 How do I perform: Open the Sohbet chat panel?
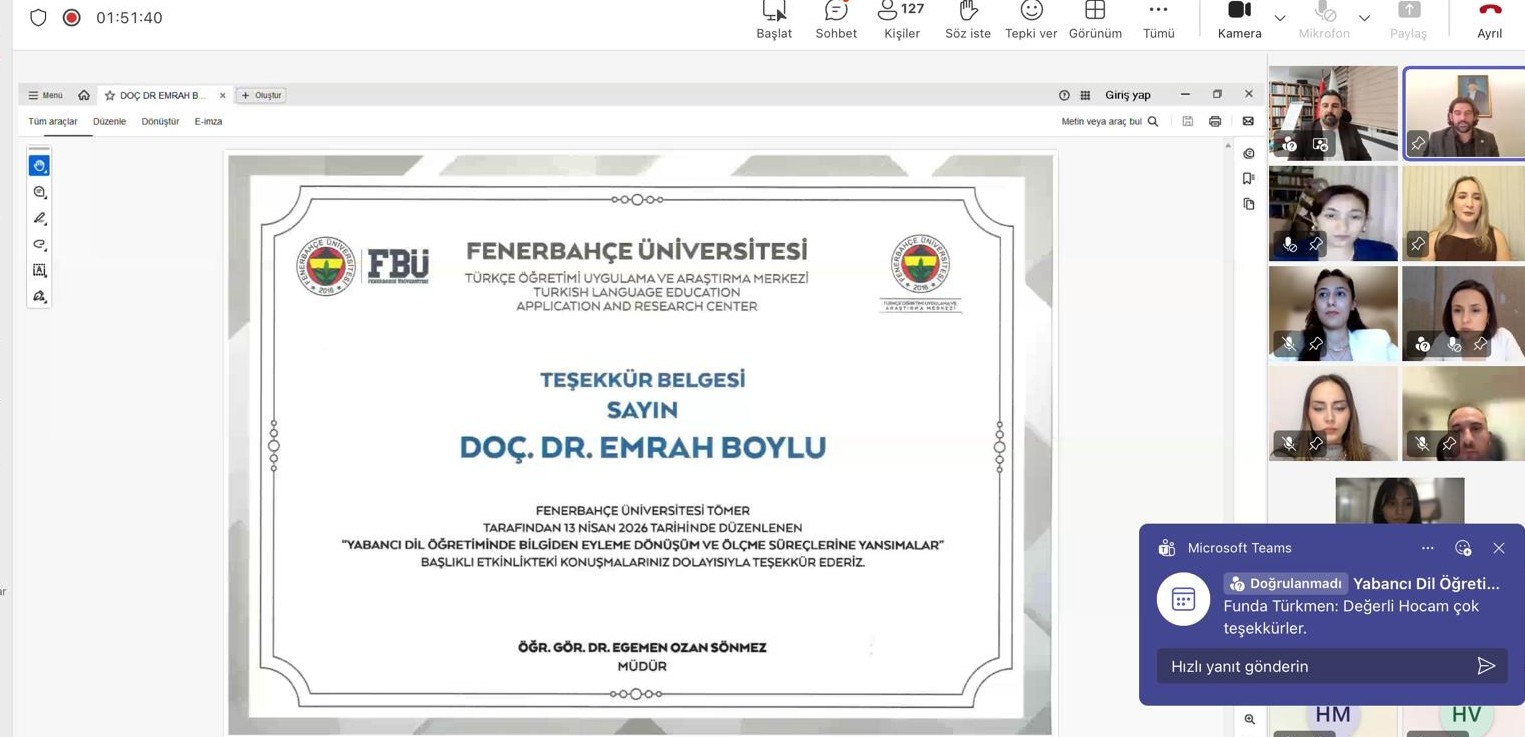point(836,19)
